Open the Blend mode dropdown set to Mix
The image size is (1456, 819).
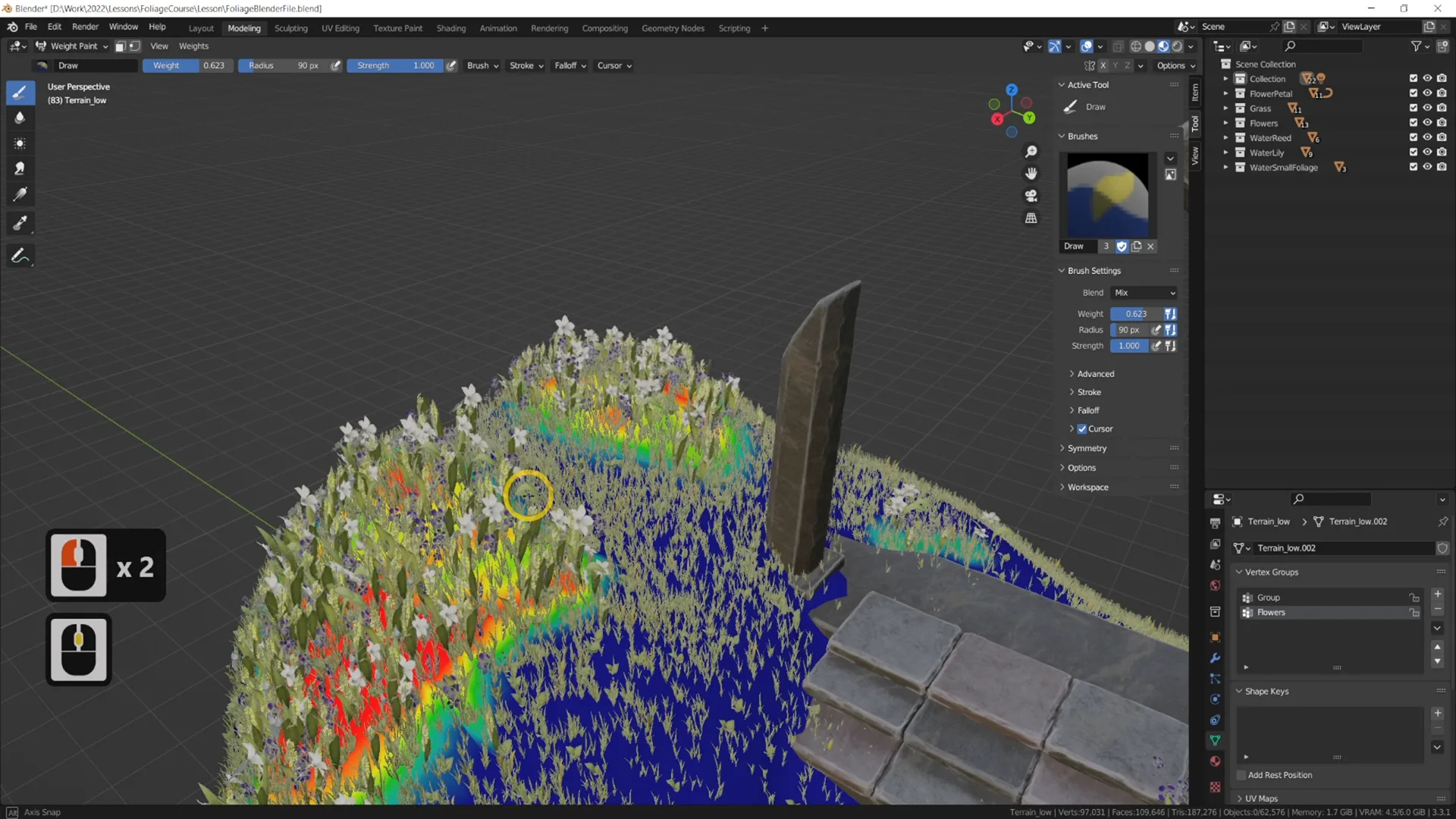1143,292
